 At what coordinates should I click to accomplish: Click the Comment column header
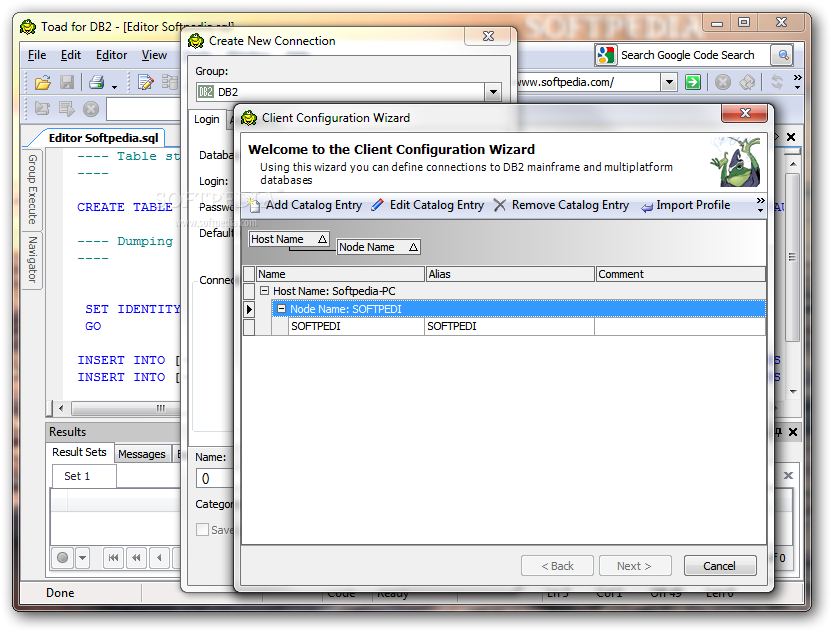(680, 274)
